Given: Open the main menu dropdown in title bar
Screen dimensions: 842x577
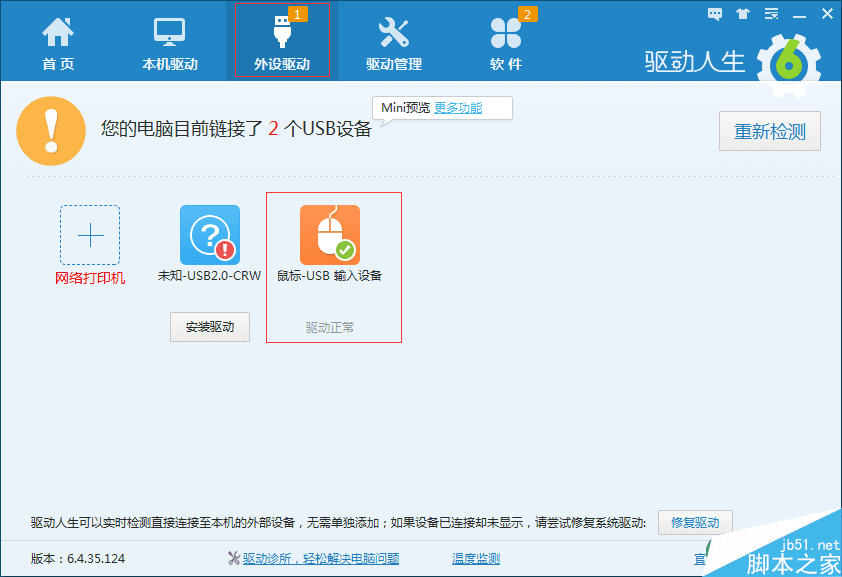Looking at the screenshot, I should [770, 14].
